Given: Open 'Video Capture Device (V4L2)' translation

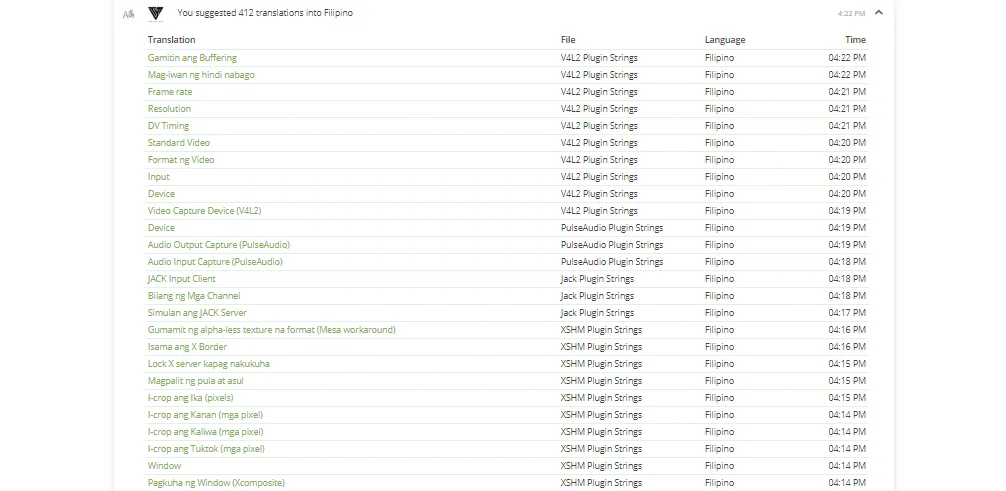Looking at the screenshot, I should pyautogui.click(x=204, y=211).
